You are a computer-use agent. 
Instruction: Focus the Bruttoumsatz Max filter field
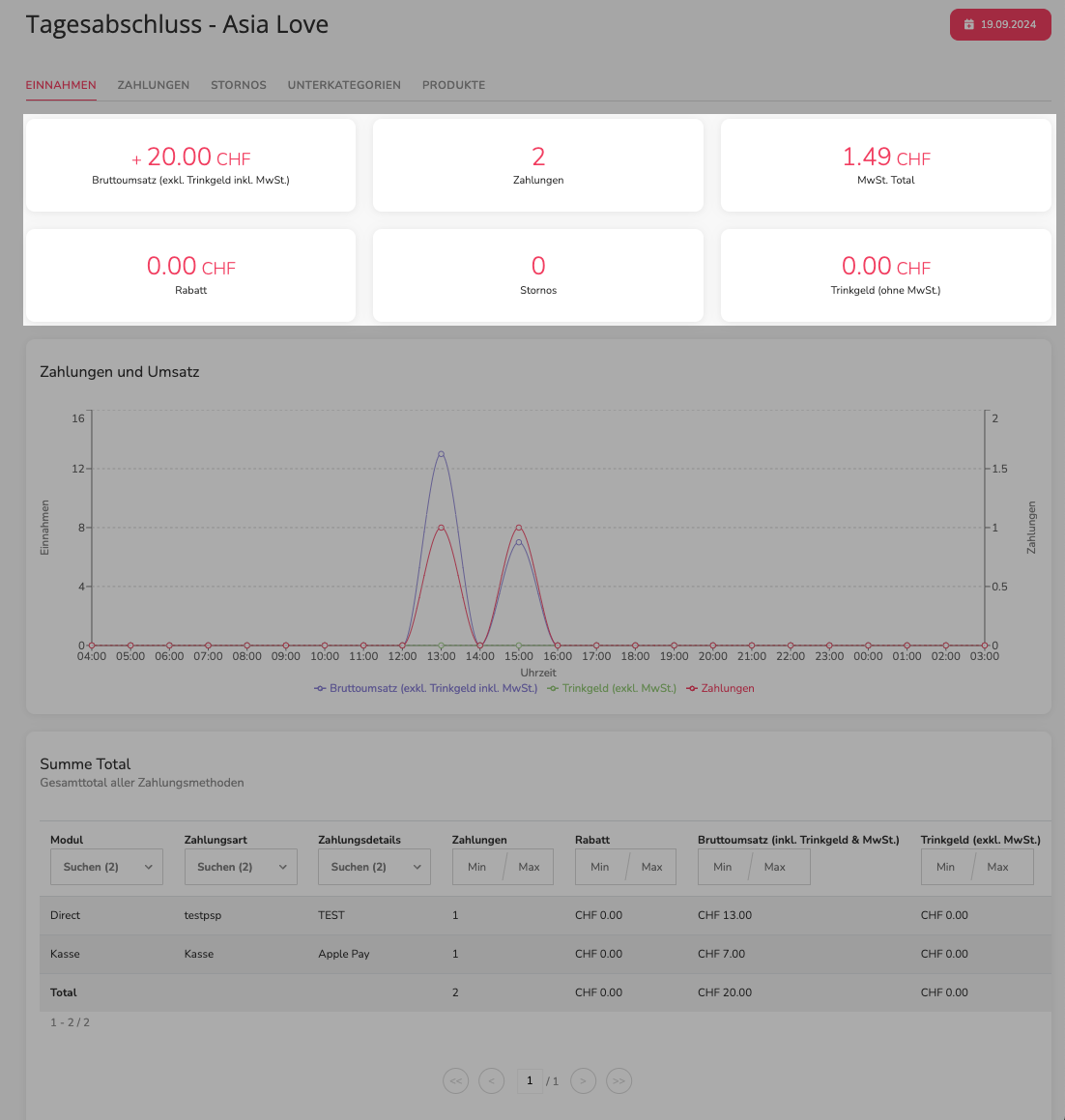click(774, 867)
